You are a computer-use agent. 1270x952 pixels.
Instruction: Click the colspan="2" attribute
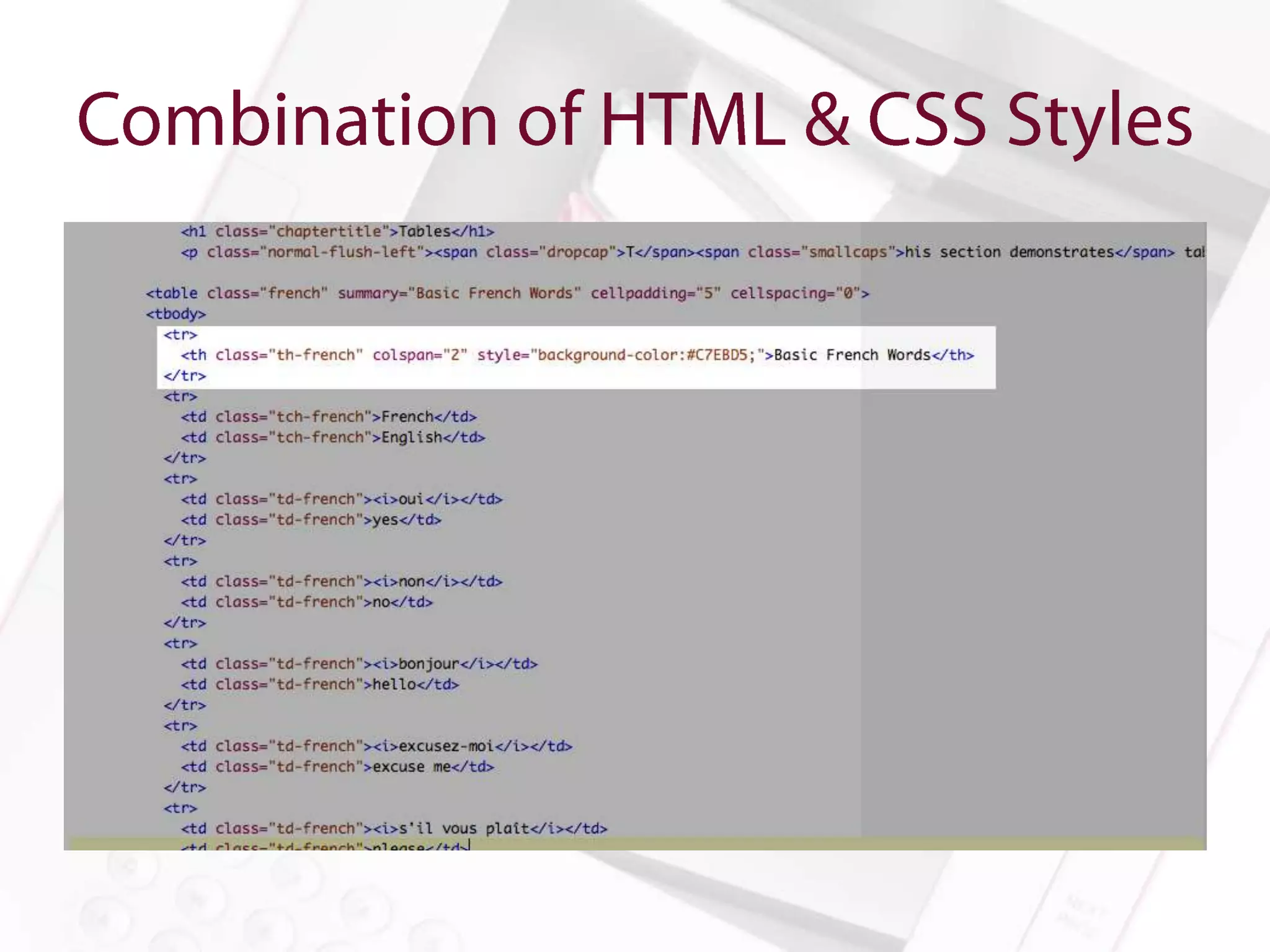pyautogui.click(x=419, y=355)
